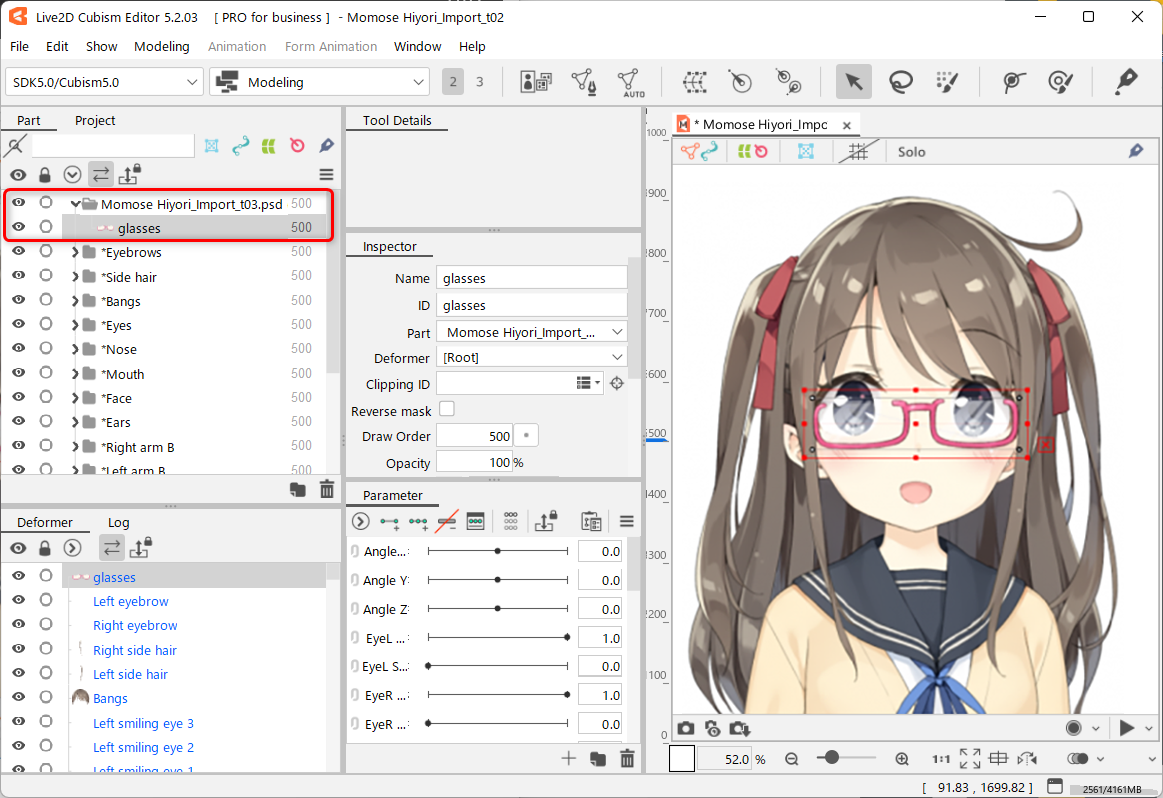Click the Name input field in Inspector
Viewport: 1163px width, 798px height.
(x=532, y=278)
